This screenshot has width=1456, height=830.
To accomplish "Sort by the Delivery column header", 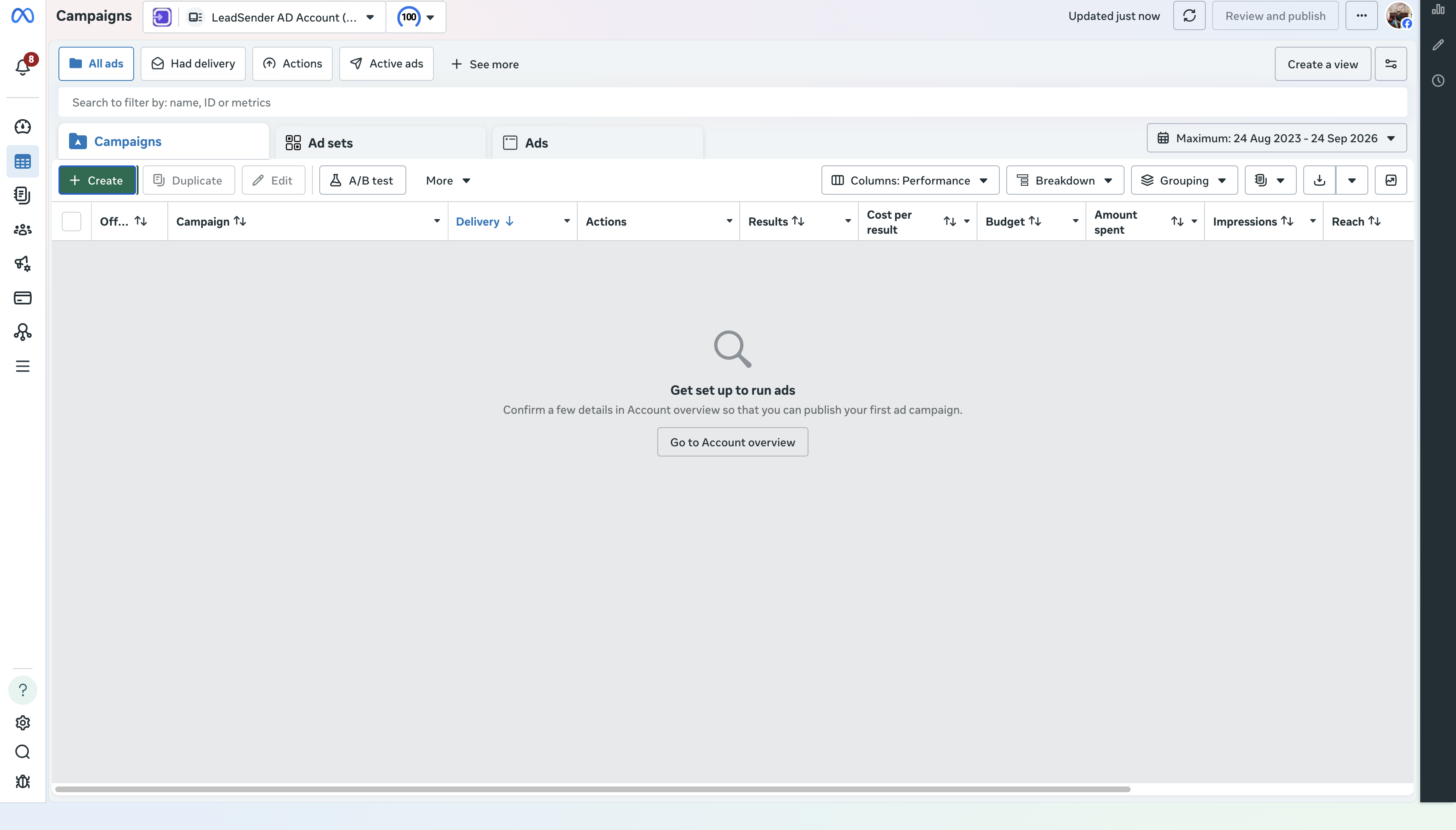I will (x=485, y=221).
